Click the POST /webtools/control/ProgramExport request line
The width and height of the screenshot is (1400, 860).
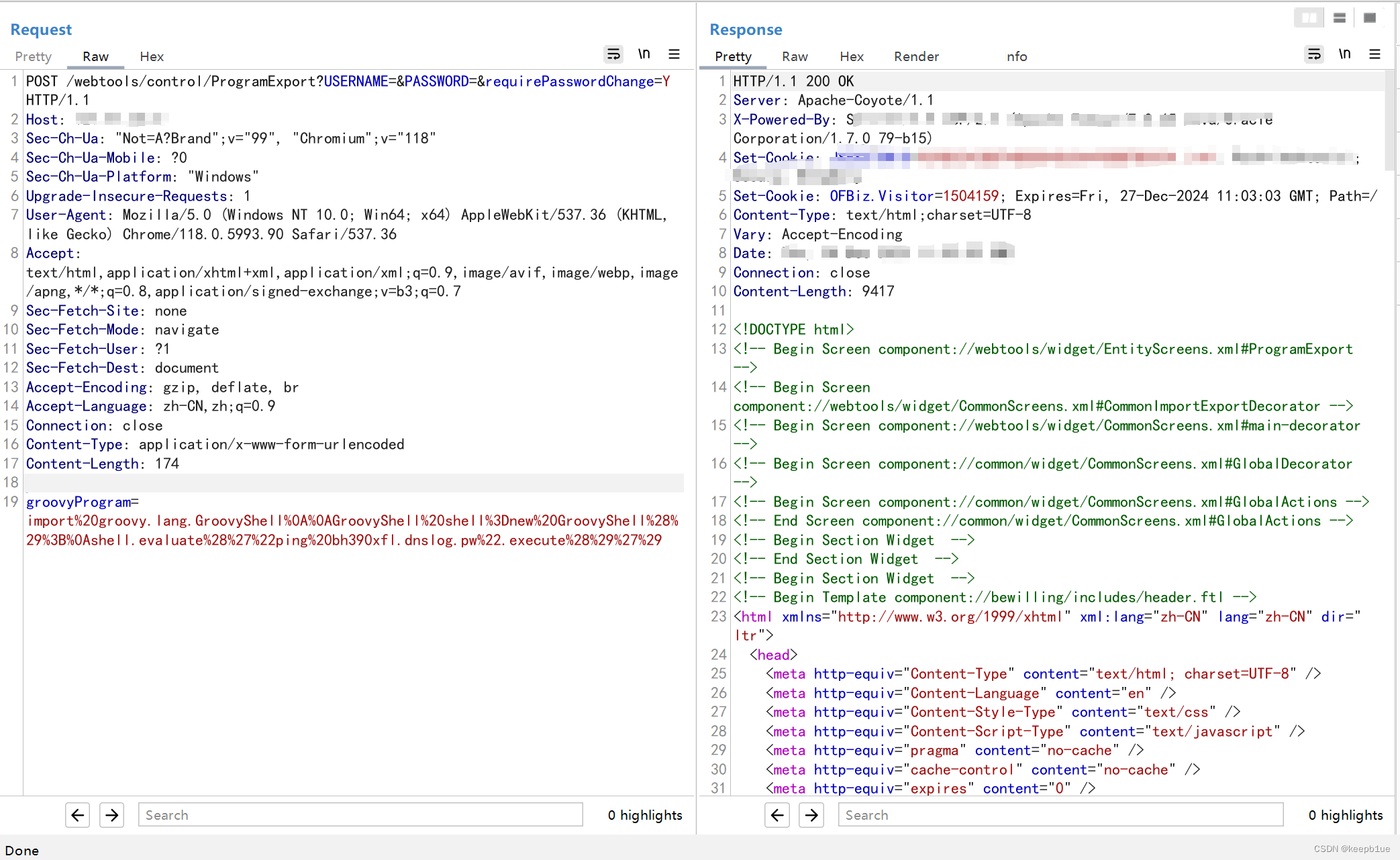coord(348,91)
